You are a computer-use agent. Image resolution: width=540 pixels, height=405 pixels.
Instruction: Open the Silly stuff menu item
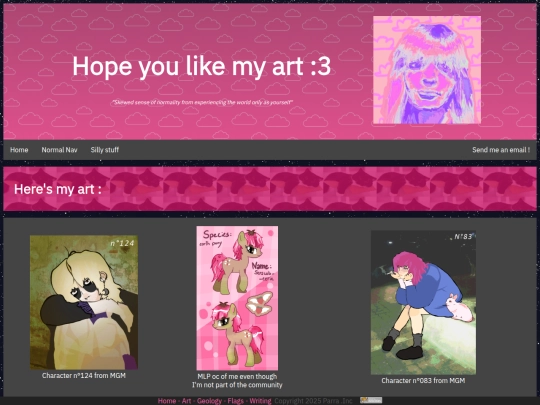click(105, 150)
